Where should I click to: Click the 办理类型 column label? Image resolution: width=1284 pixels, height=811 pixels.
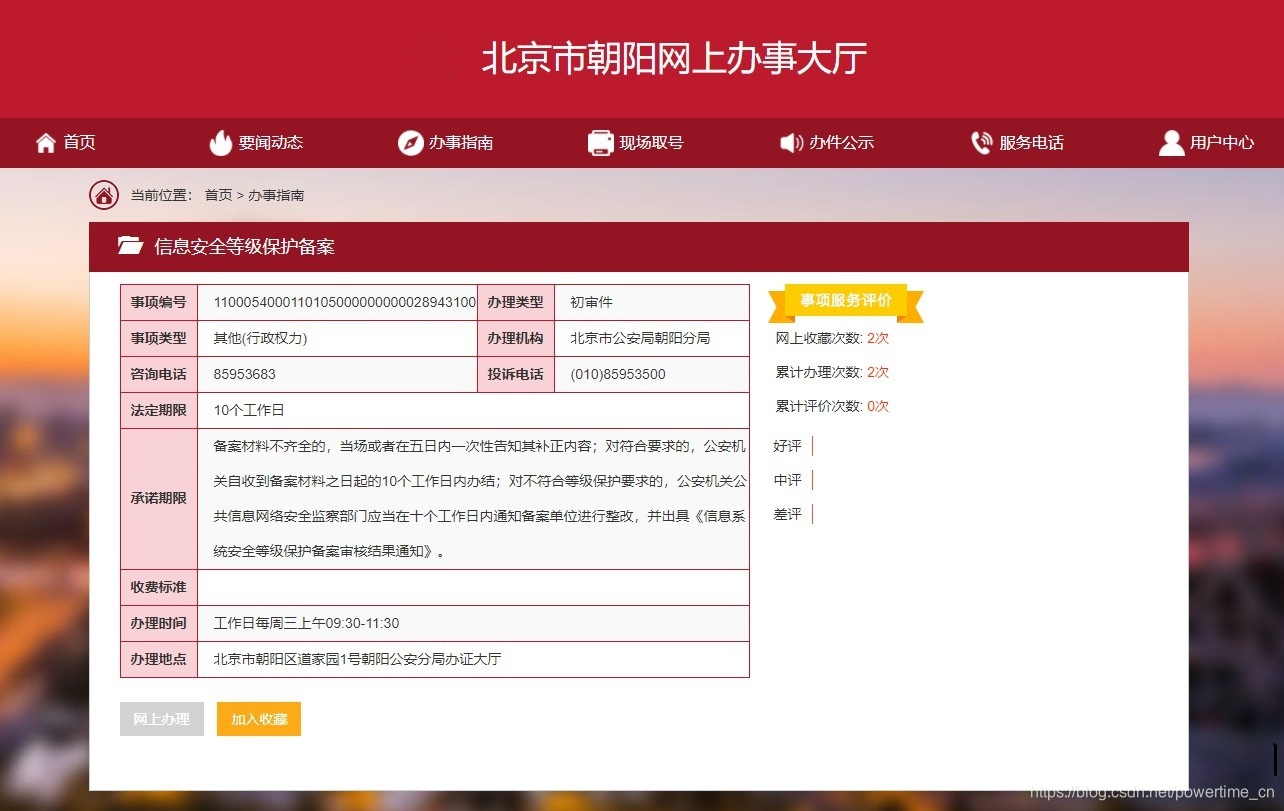tap(515, 303)
